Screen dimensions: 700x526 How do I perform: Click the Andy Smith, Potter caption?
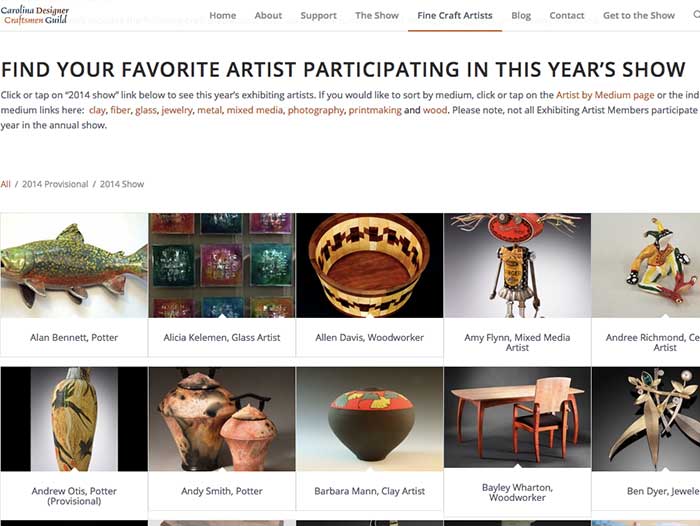pyautogui.click(x=222, y=491)
